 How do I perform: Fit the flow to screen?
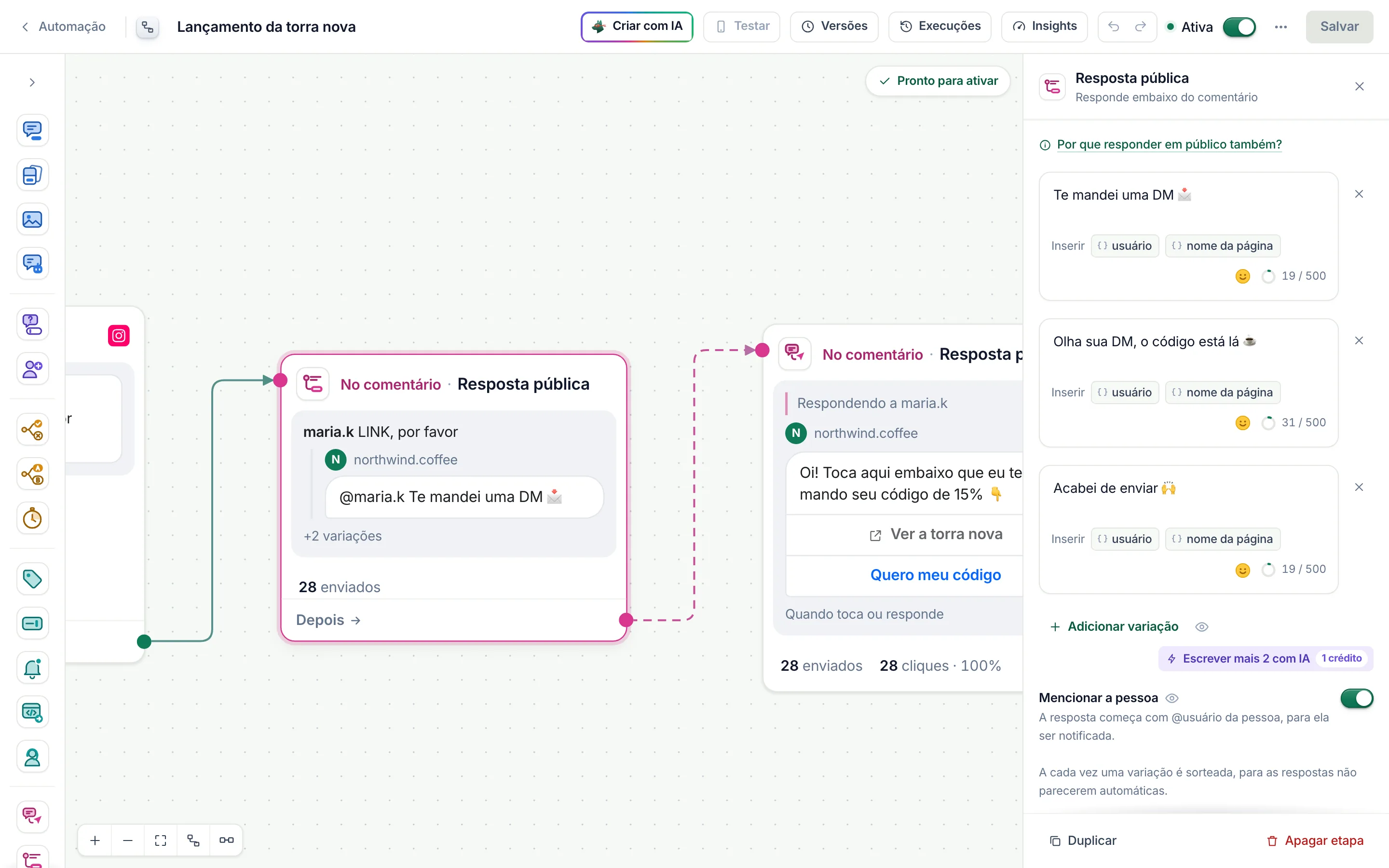(161, 840)
